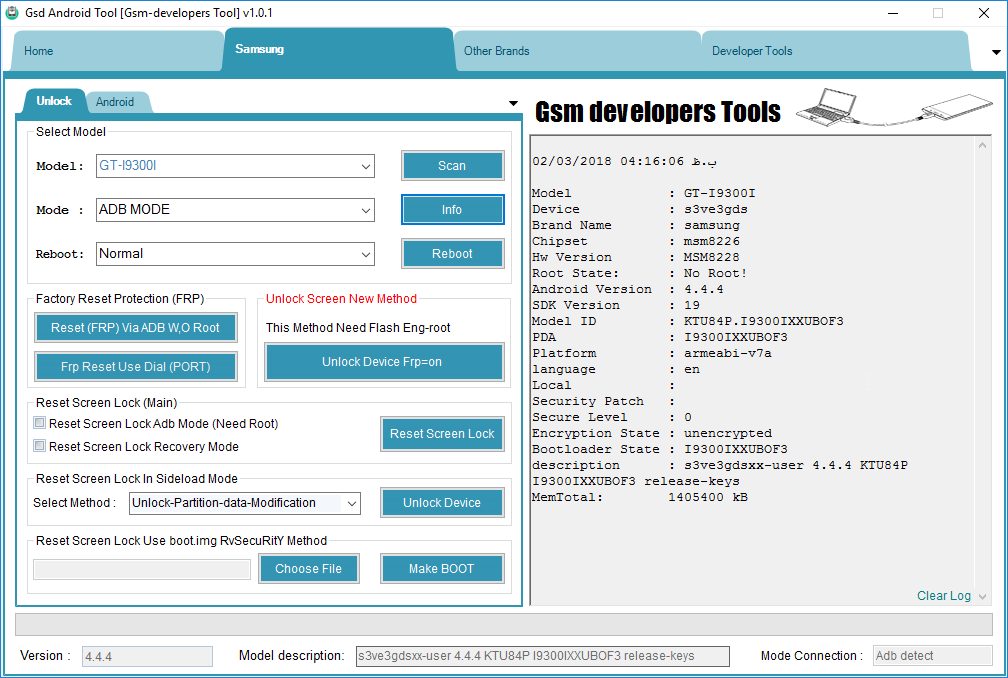Click the Reset Screen Lock button
Image resolution: width=1008 pixels, height=678 pixels.
coord(442,434)
